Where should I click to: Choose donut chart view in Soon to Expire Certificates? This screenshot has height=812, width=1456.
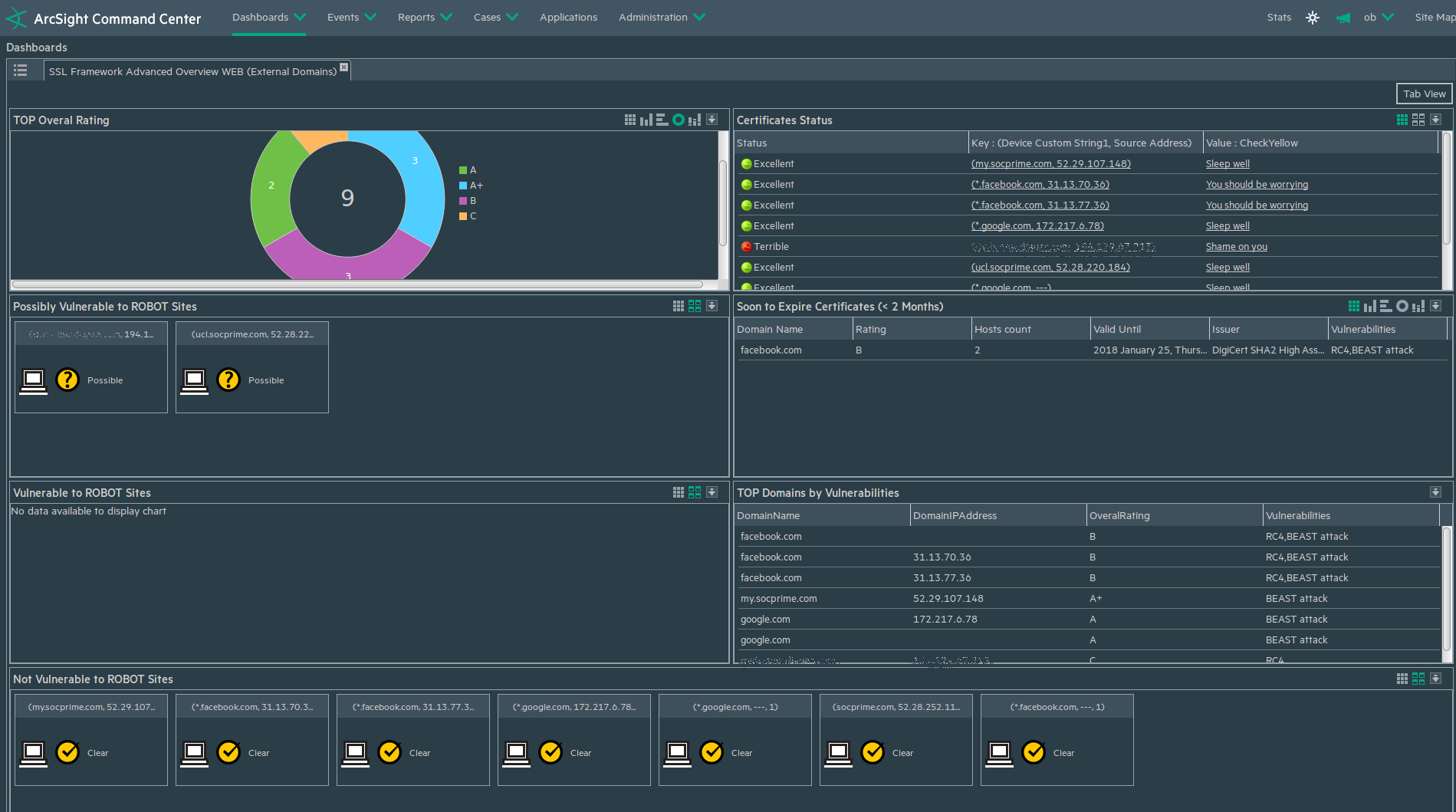[x=1402, y=307]
